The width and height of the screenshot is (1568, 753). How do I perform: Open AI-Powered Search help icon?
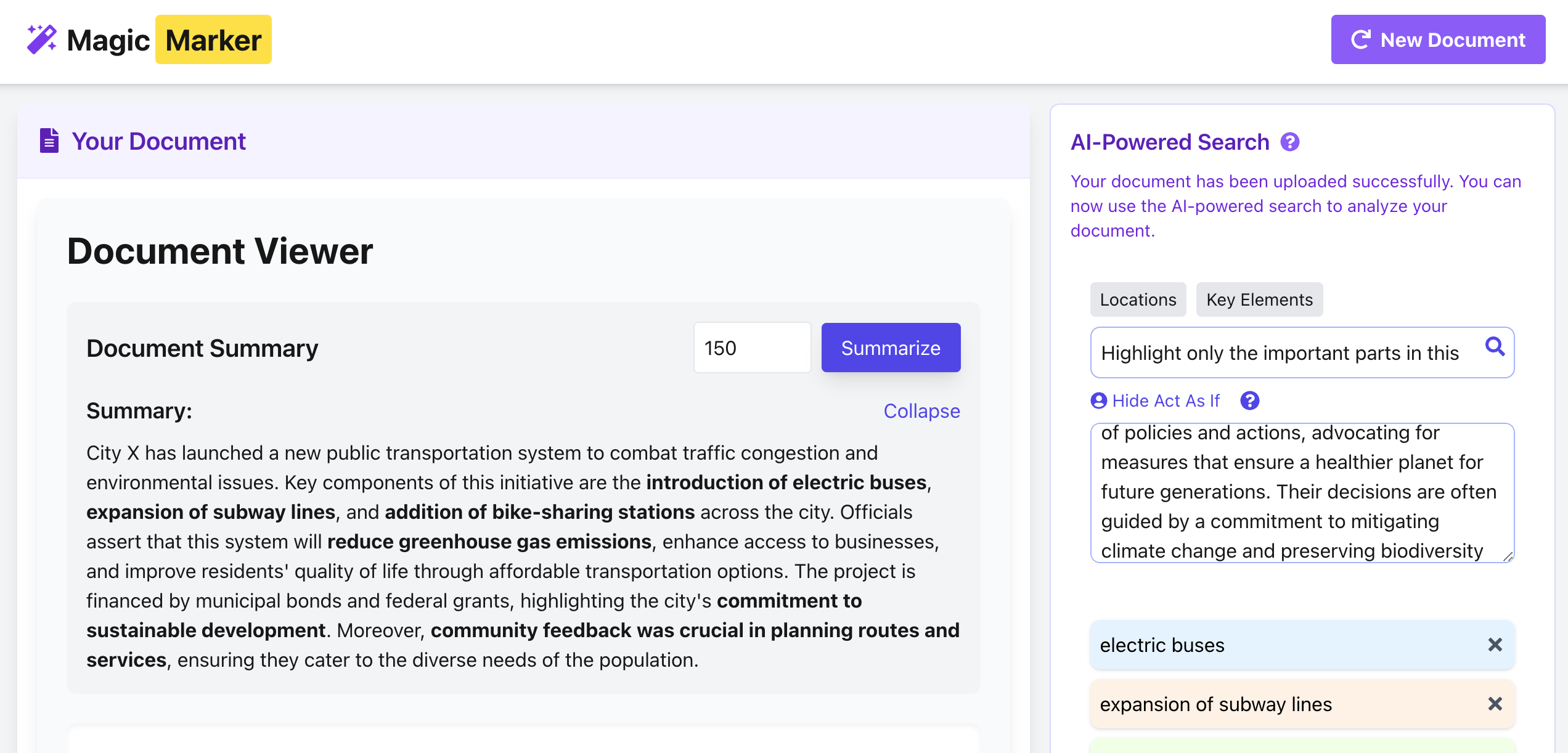pyautogui.click(x=1289, y=142)
